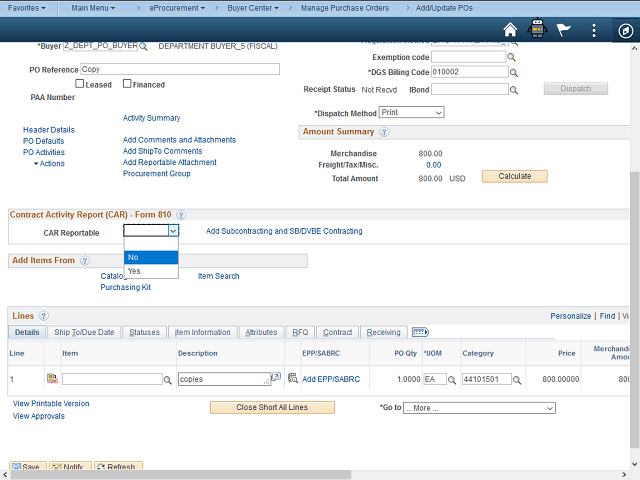640x480 pixels.
Task: Click the PO Reference input field
Action: (178, 70)
